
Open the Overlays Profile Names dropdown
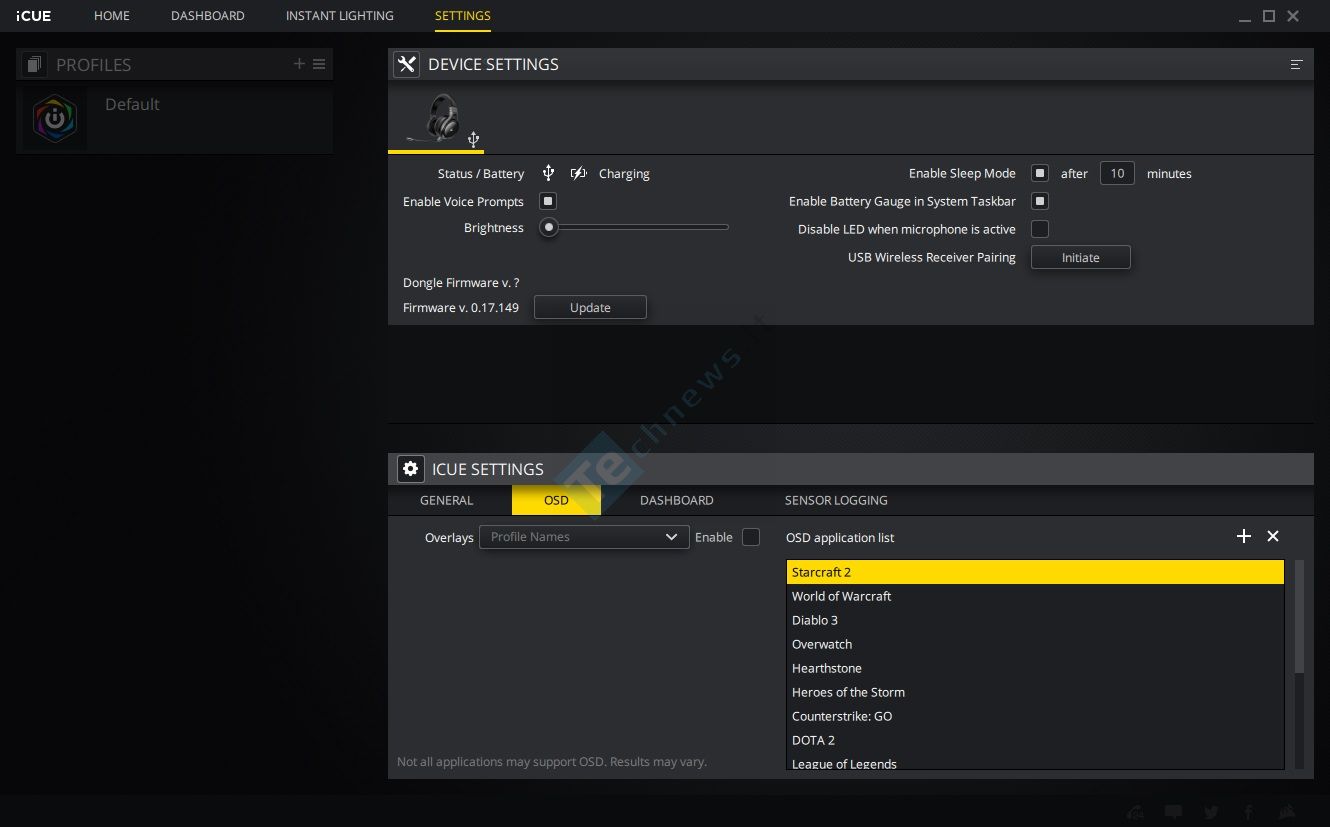coord(584,537)
